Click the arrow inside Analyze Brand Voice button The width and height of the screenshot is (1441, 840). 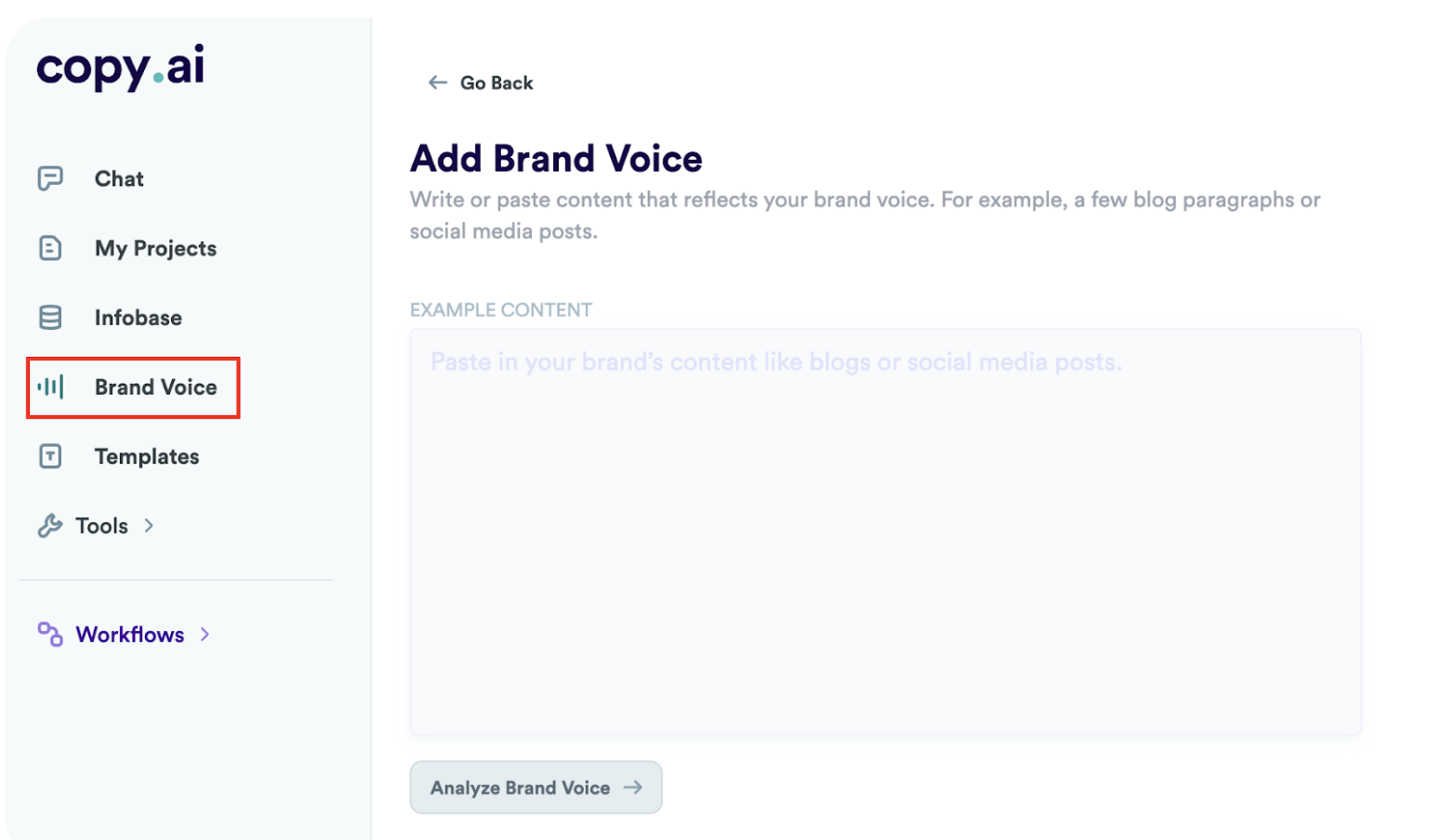pyautogui.click(x=631, y=787)
